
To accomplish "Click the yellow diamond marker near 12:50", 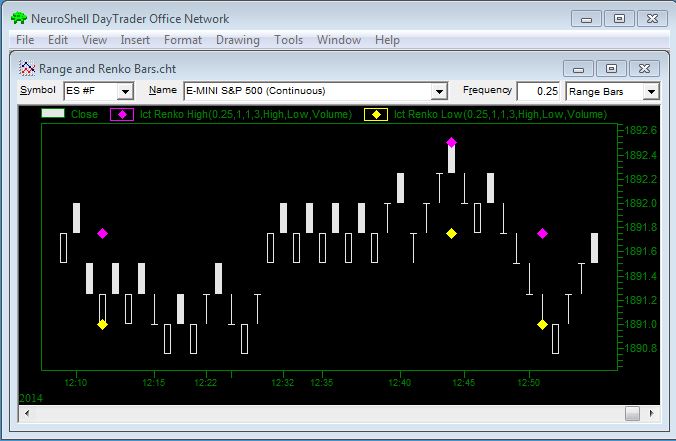I will (542, 324).
